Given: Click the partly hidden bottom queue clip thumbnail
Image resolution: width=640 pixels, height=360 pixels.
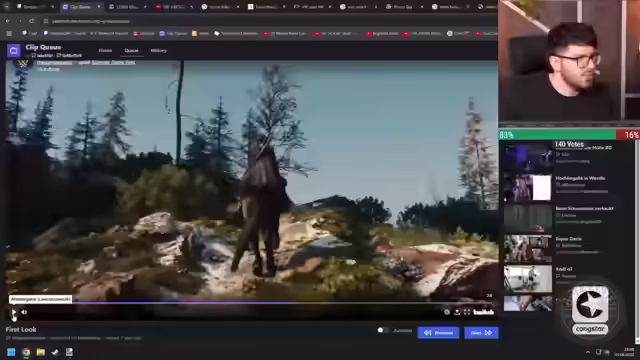Looking at the screenshot, I should tap(527, 303).
